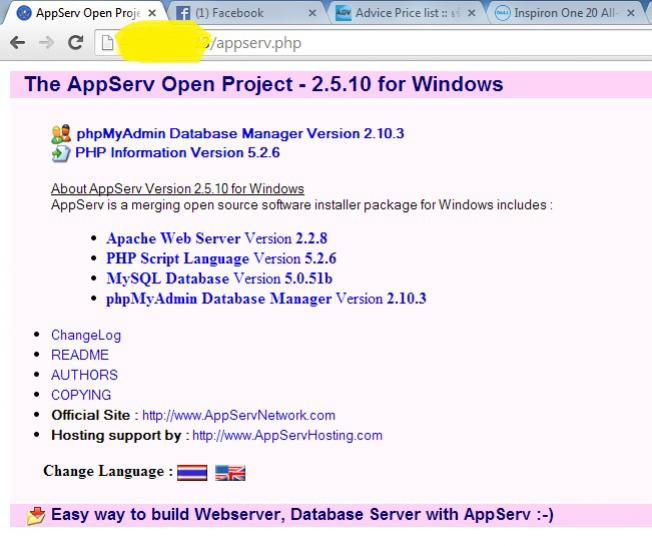
Task: Open PHP Script Language Version 5.2.6 link
Action: (221, 258)
